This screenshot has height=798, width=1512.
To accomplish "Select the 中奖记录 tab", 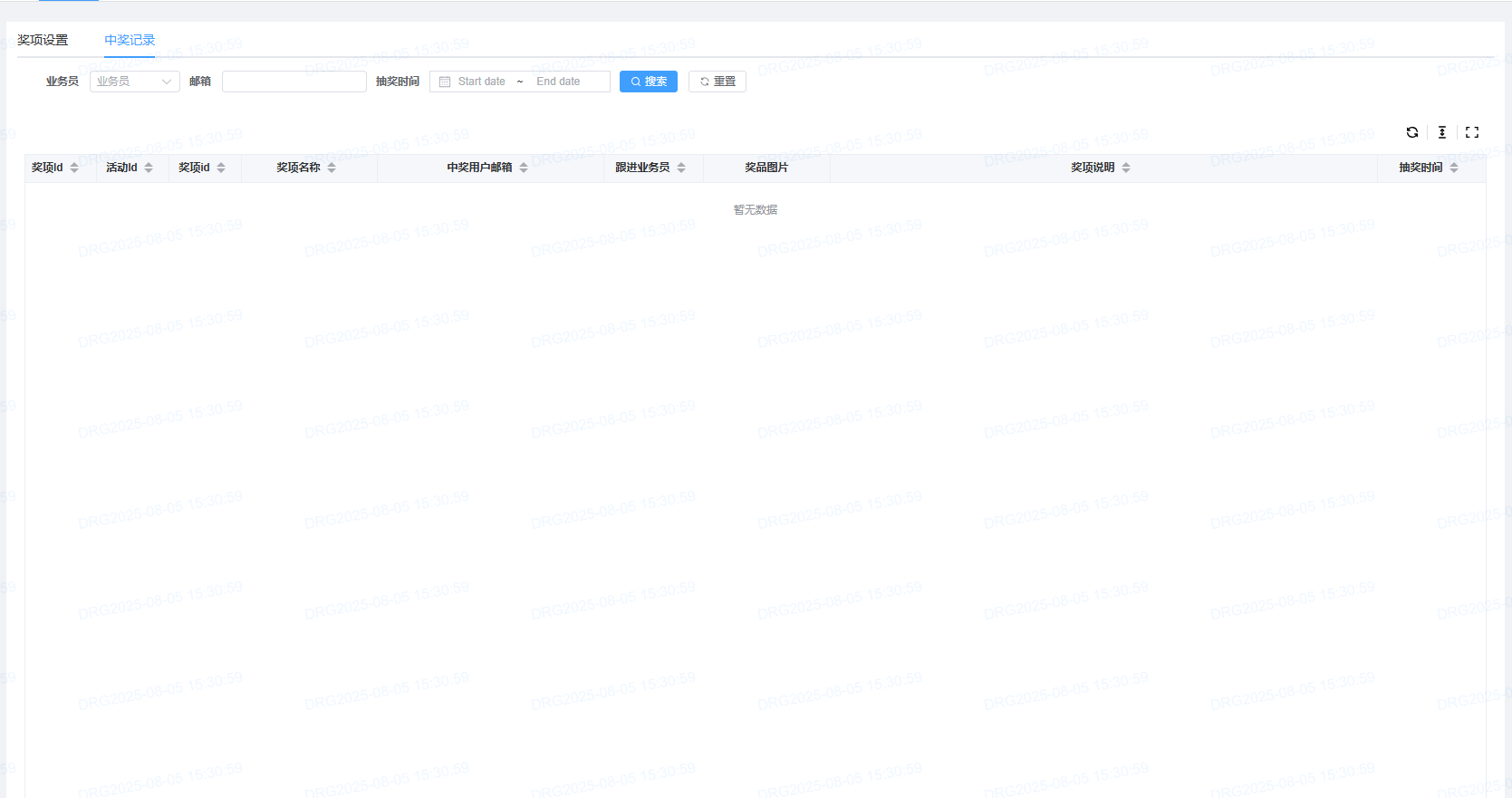I will coord(130,40).
